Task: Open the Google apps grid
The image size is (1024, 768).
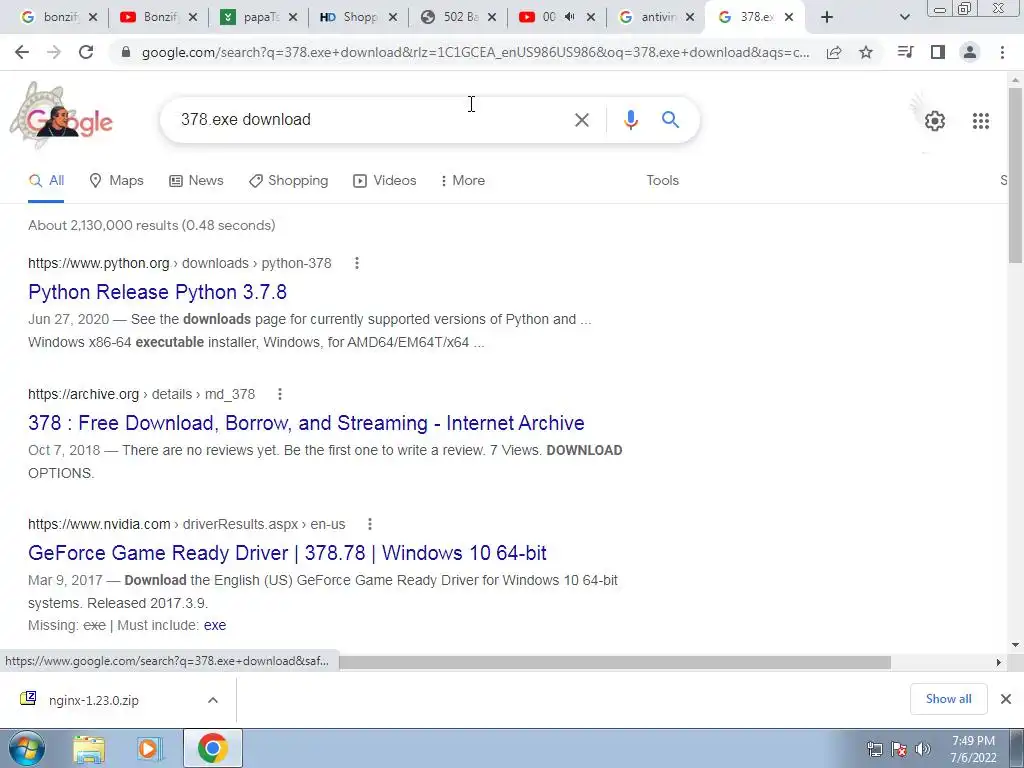Action: point(981,121)
